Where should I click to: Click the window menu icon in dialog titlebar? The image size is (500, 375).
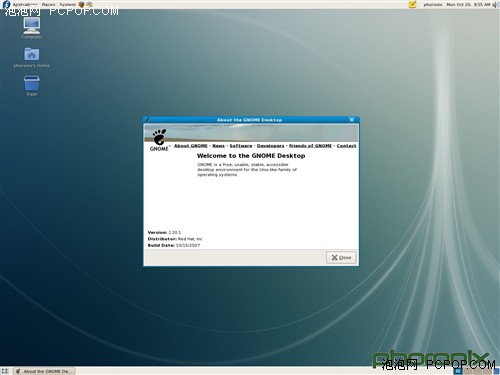(x=148, y=120)
